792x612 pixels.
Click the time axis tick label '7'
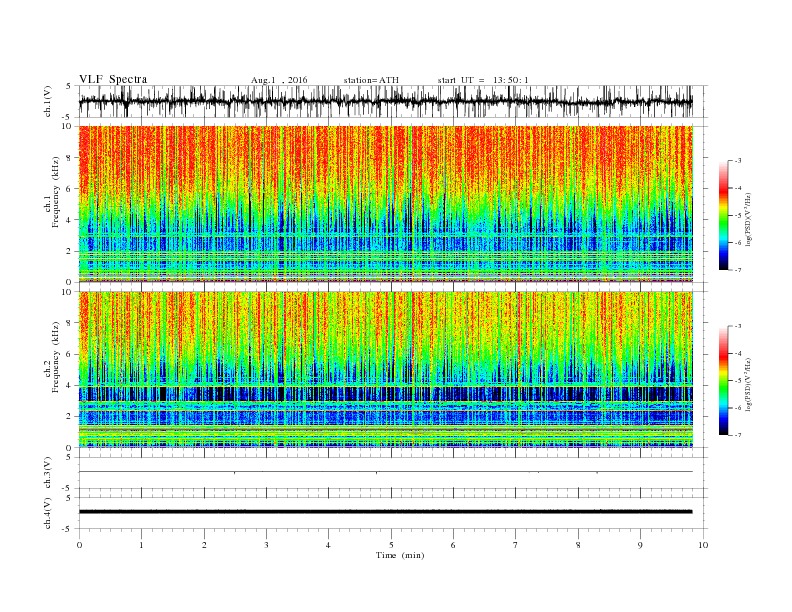pyautogui.click(x=516, y=545)
